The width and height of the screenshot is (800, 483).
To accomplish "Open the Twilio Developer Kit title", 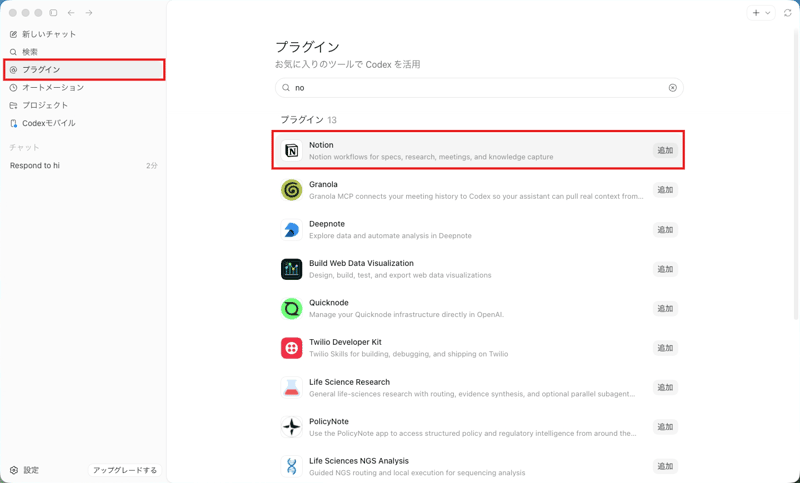I will pos(345,342).
